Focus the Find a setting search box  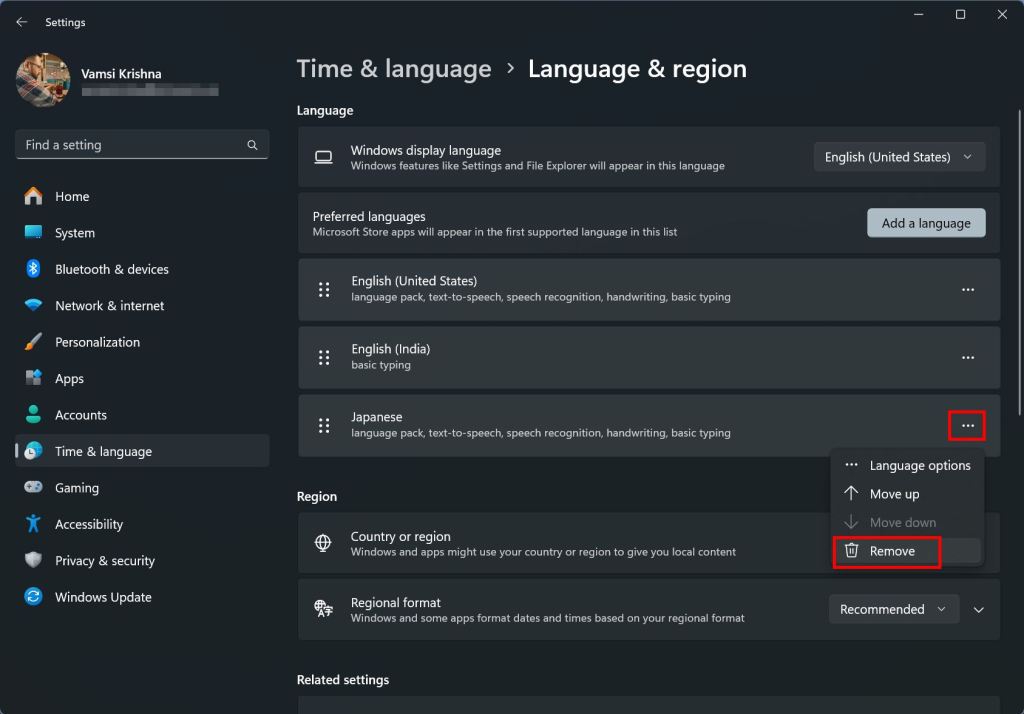(x=142, y=144)
